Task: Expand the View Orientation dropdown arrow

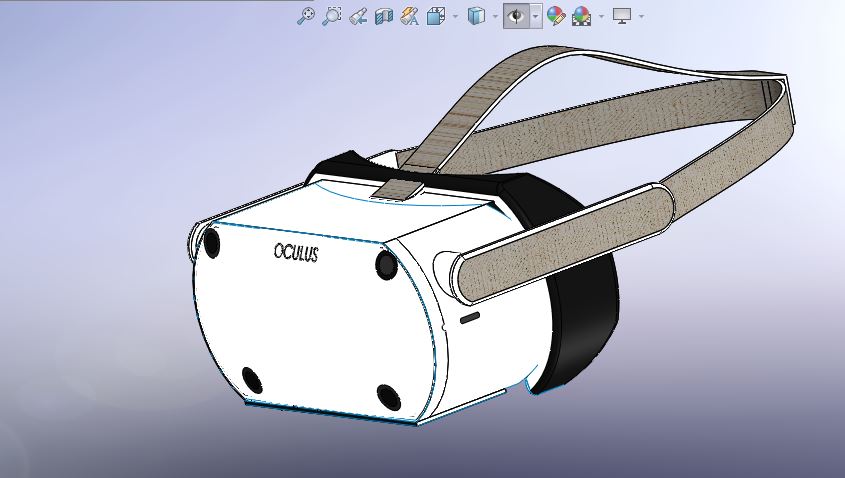Action: click(x=455, y=17)
